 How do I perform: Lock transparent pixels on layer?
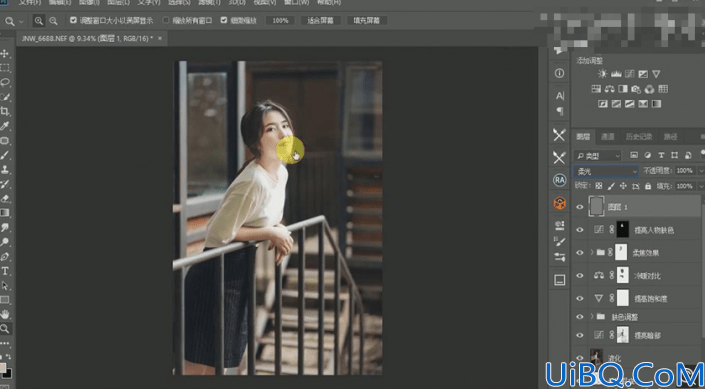[x=598, y=186]
